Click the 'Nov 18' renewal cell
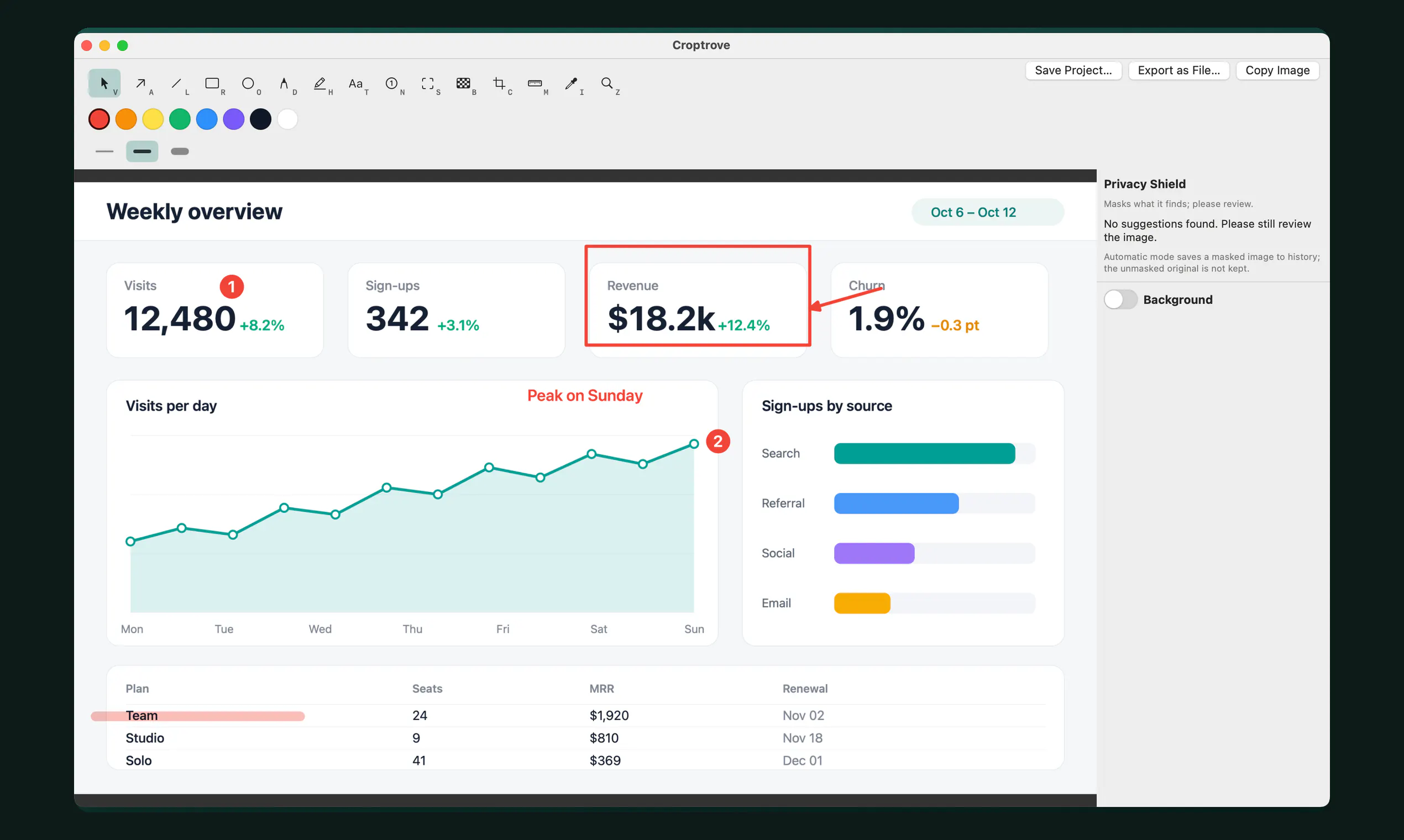1404x840 pixels. pos(802,738)
